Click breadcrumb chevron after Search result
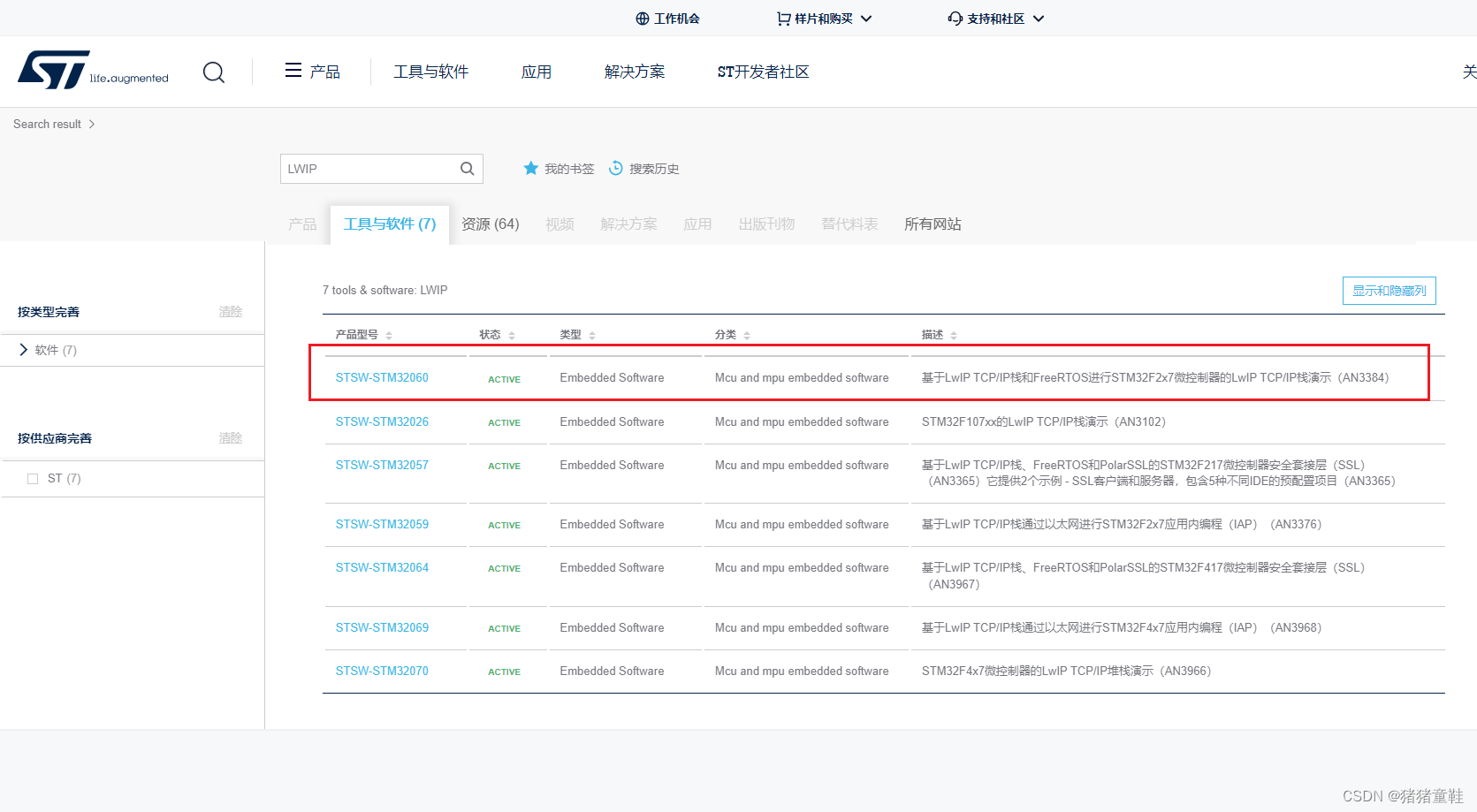This screenshot has width=1477, height=812. point(92,125)
